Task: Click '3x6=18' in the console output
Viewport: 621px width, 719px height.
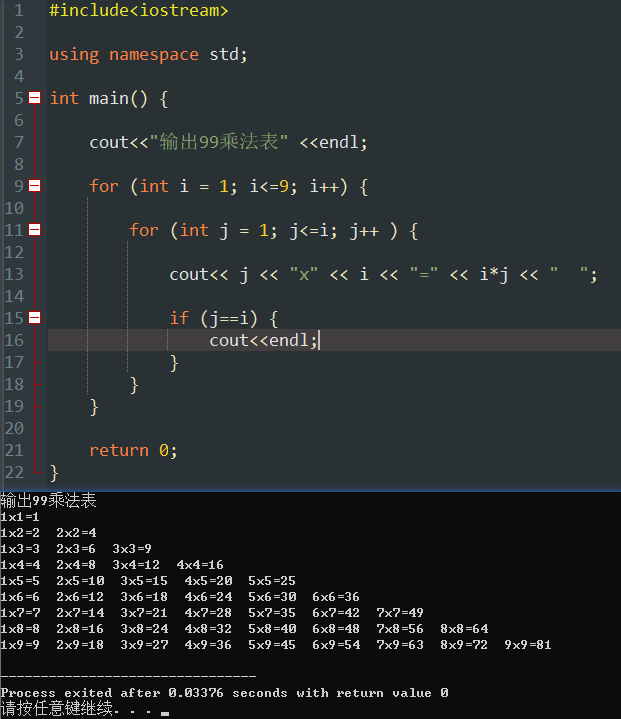Action: click(144, 597)
